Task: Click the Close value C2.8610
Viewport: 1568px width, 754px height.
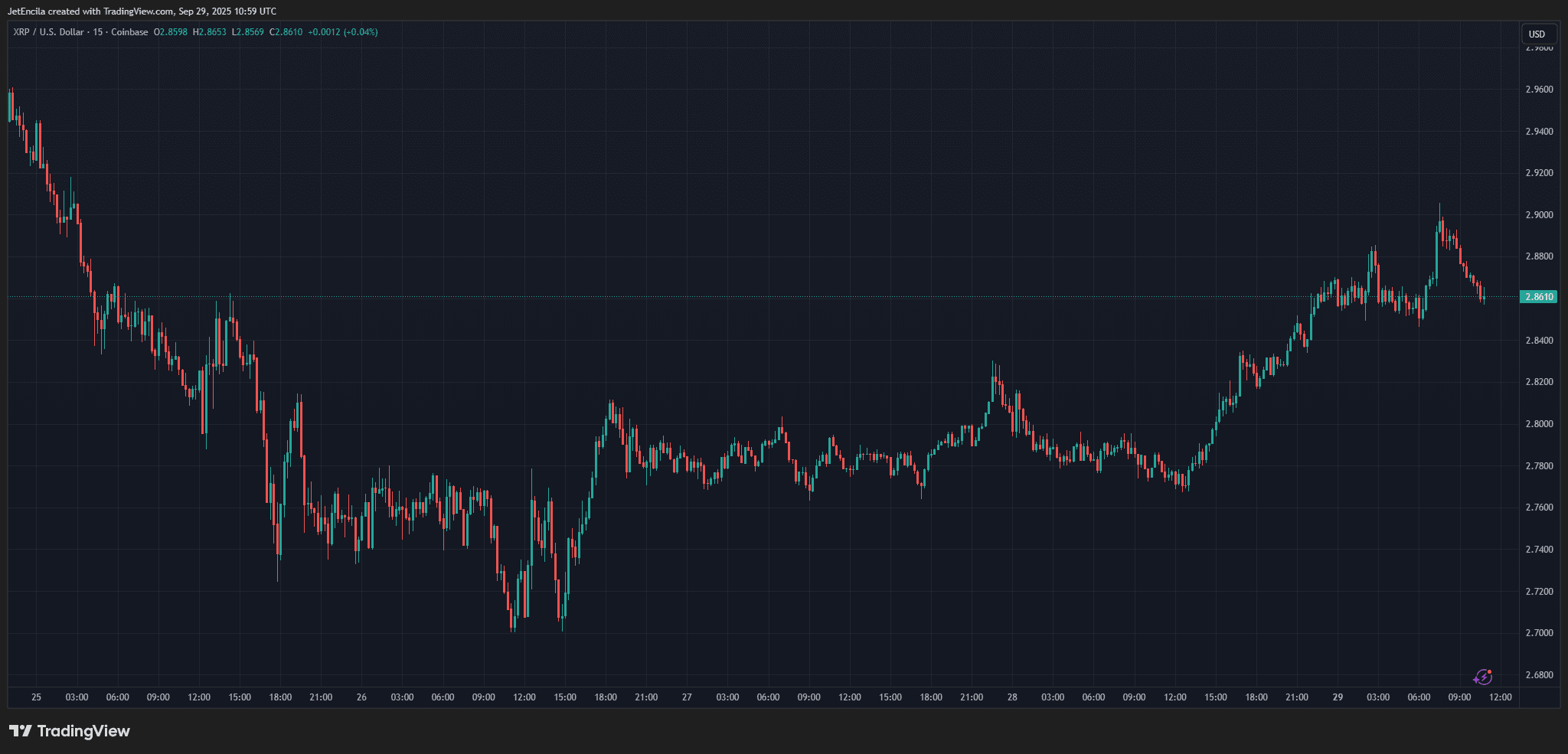Action: pos(286,32)
